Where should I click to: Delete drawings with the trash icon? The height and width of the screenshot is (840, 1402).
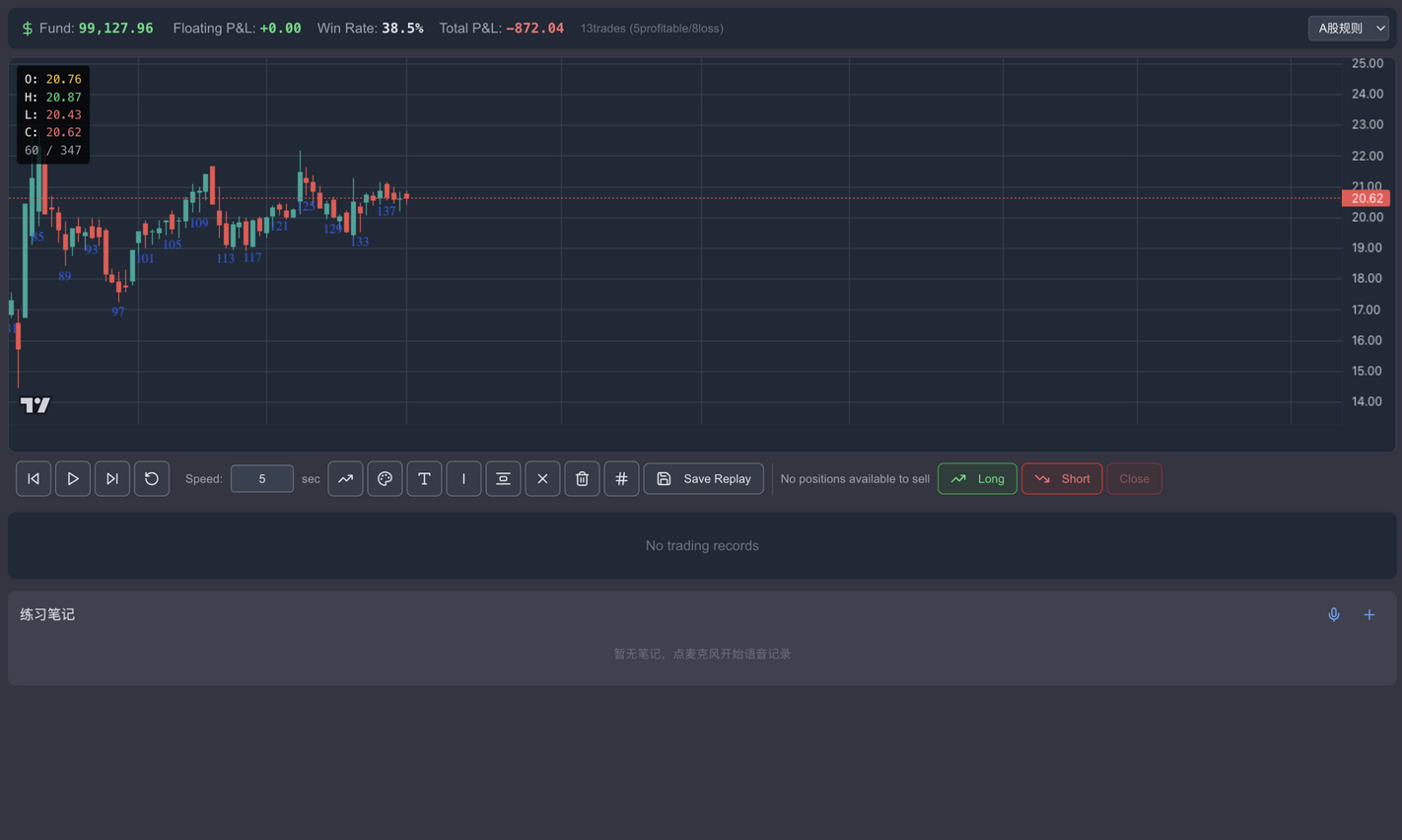click(582, 479)
